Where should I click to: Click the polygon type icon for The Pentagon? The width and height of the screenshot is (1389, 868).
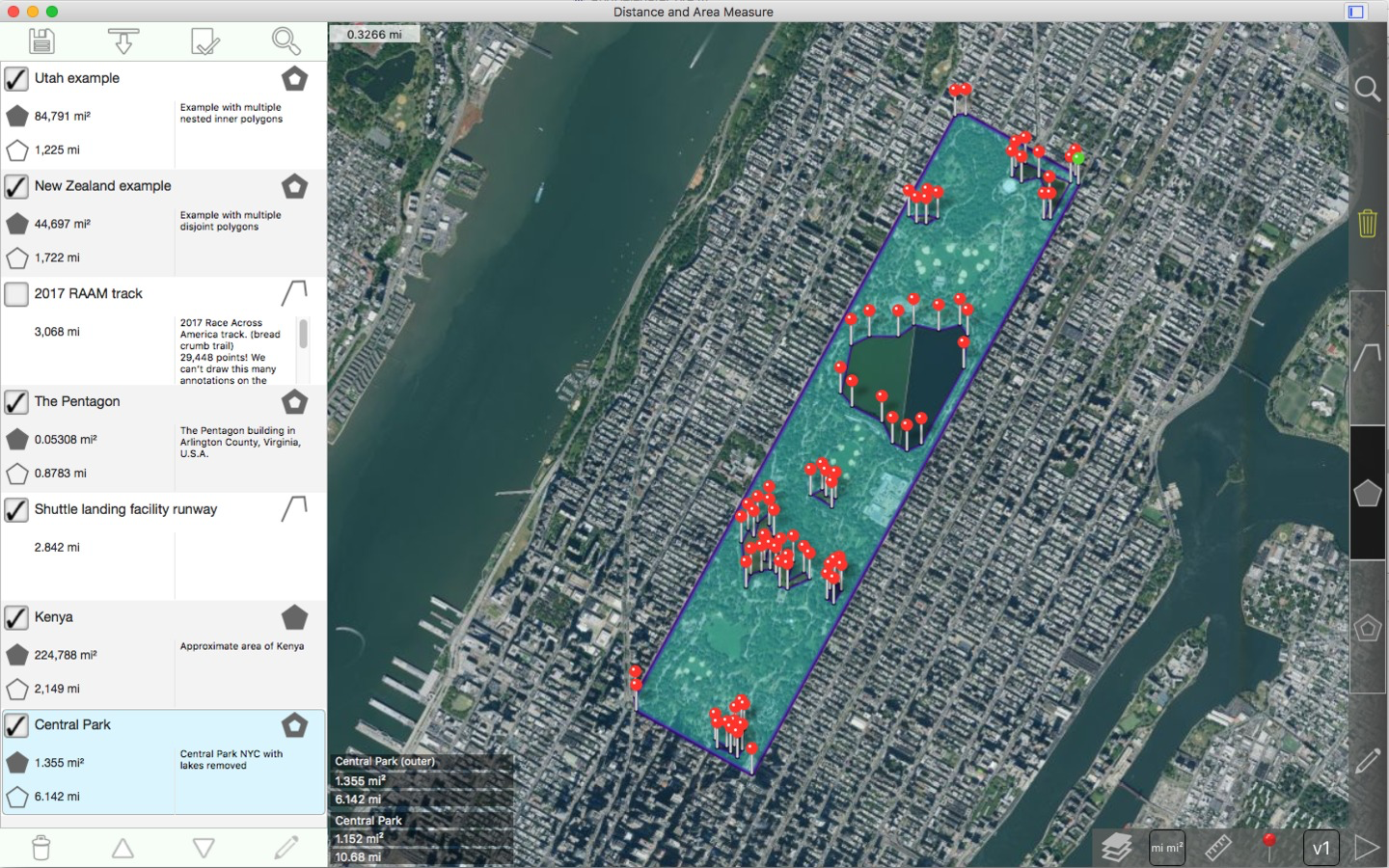point(294,401)
